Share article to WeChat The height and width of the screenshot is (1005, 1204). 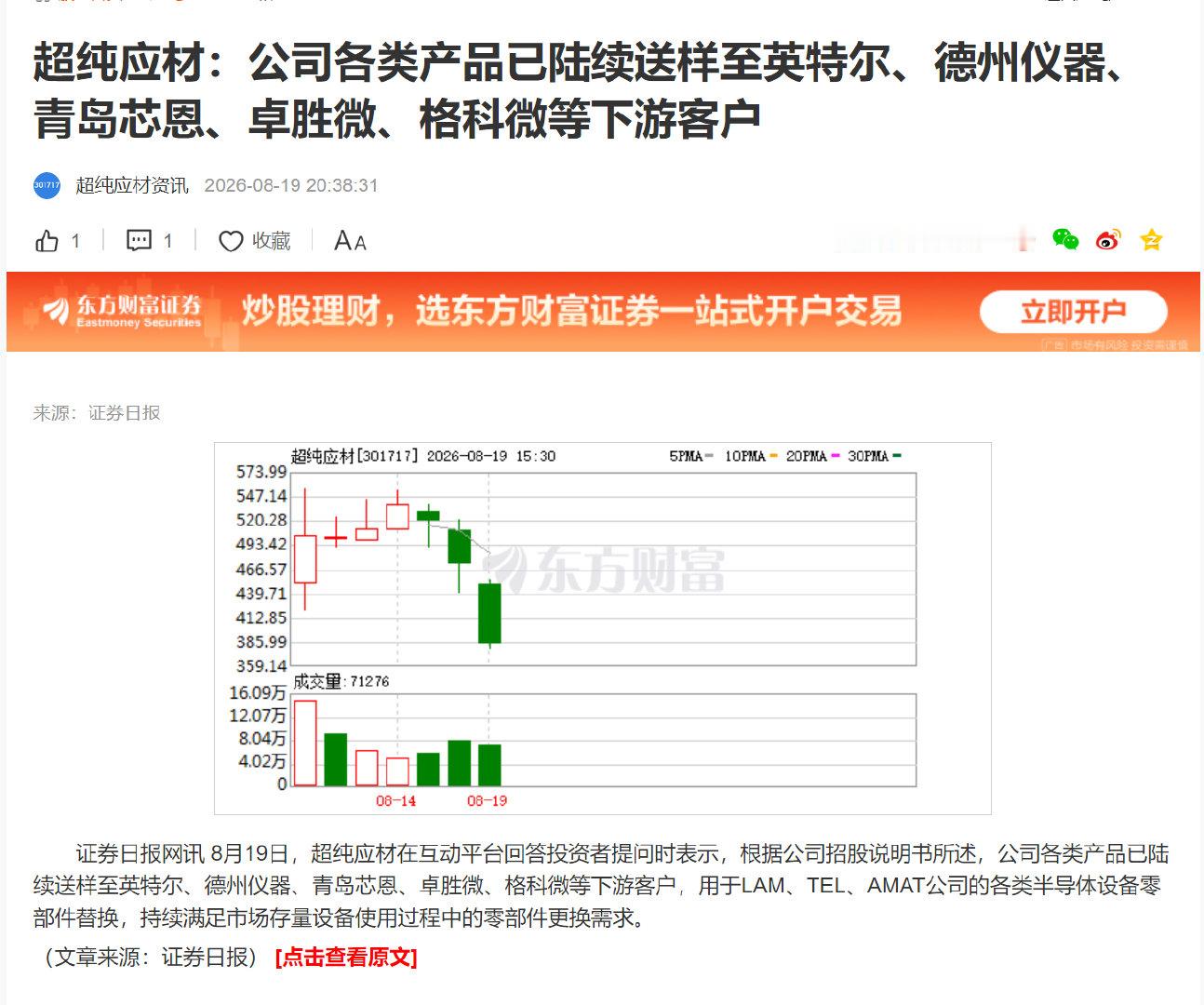(1065, 240)
